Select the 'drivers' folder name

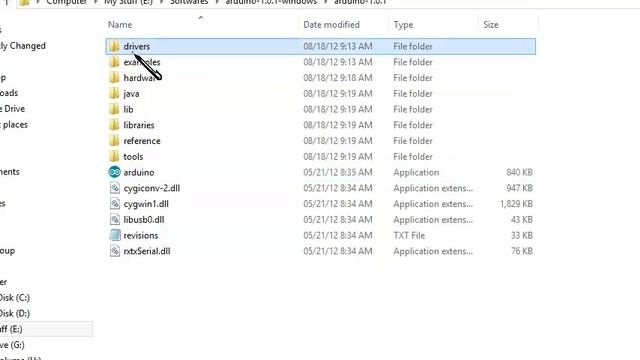pyautogui.click(x=137, y=46)
